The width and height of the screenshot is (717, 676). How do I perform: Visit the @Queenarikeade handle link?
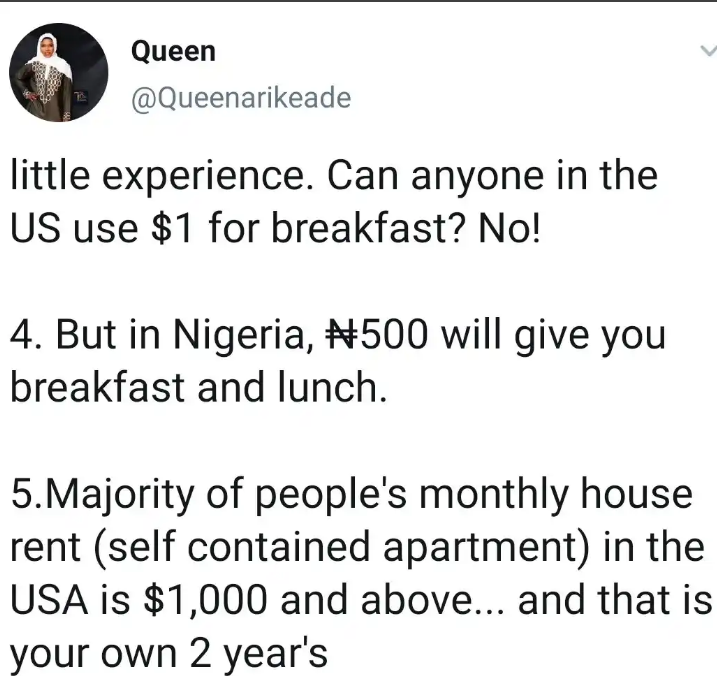(241, 98)
